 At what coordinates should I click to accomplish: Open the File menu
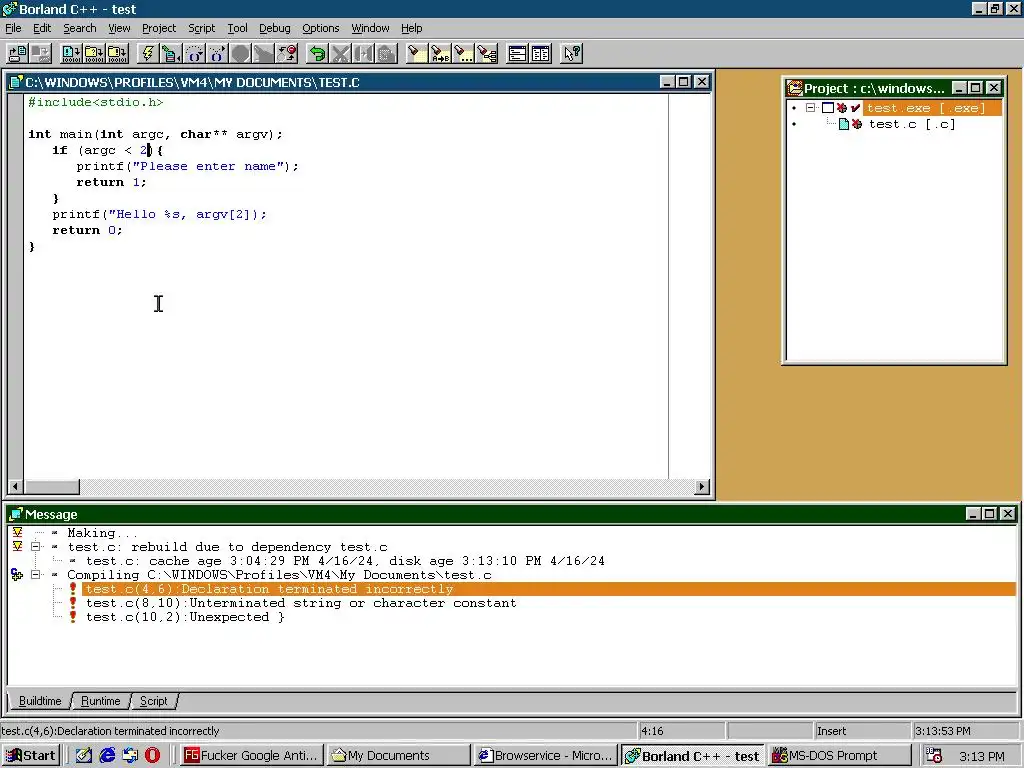(x=13, y=28)
